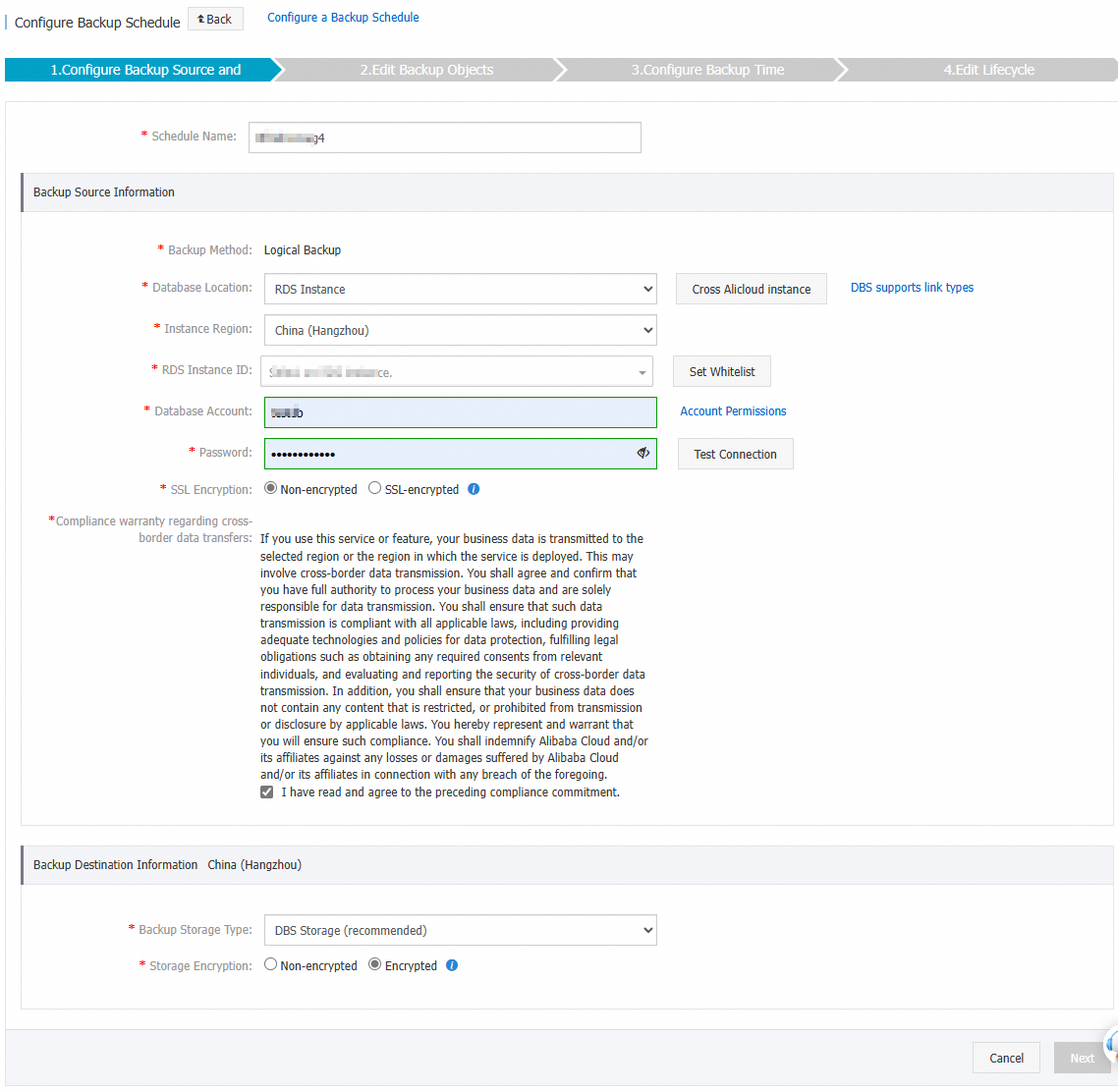The image size is (1118, 1092).
Task: Open the RDS Instance ID dropdown
Action: tap(457, 372)
